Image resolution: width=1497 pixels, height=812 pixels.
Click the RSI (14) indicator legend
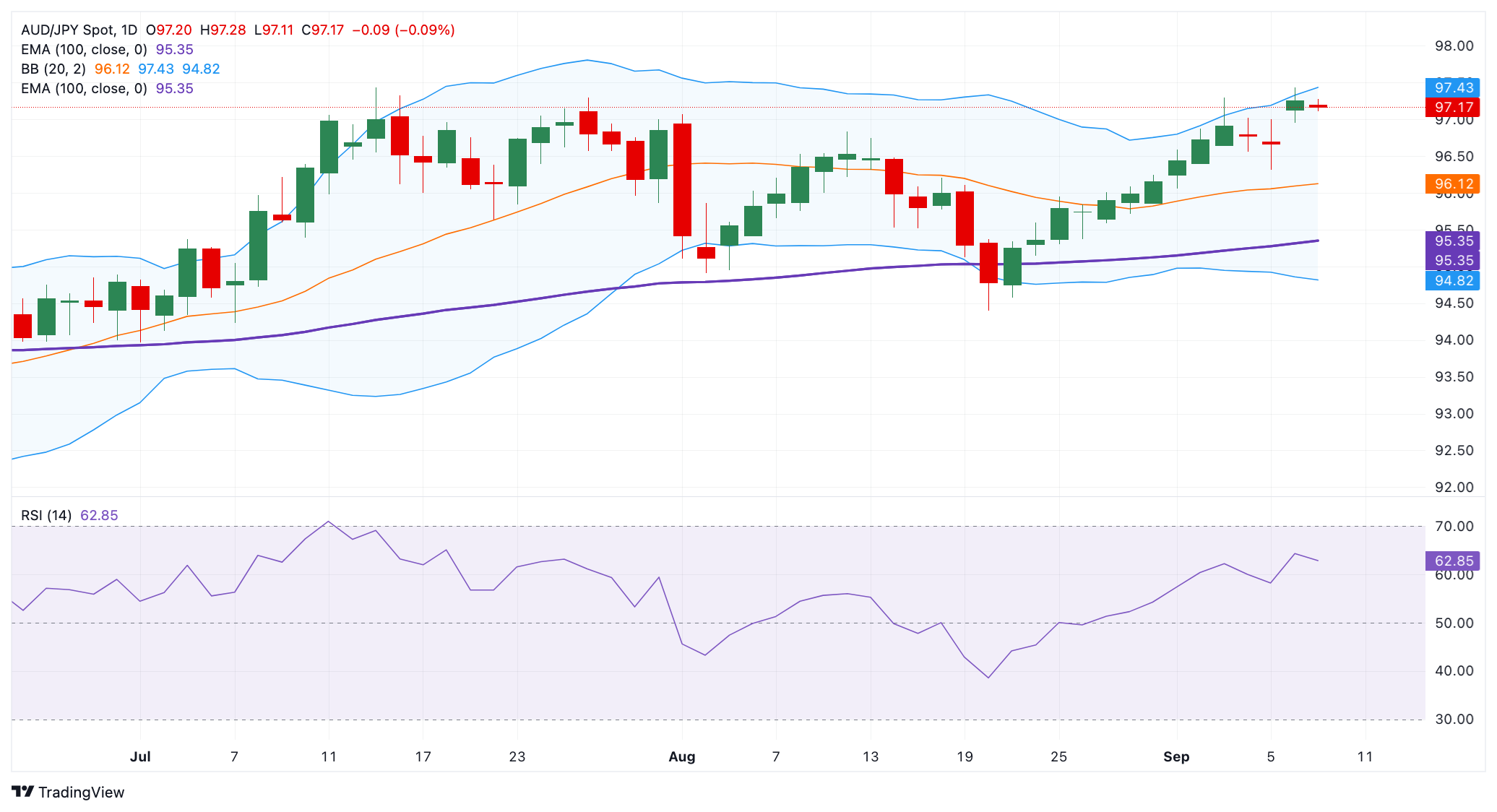(x=46, y=515)
